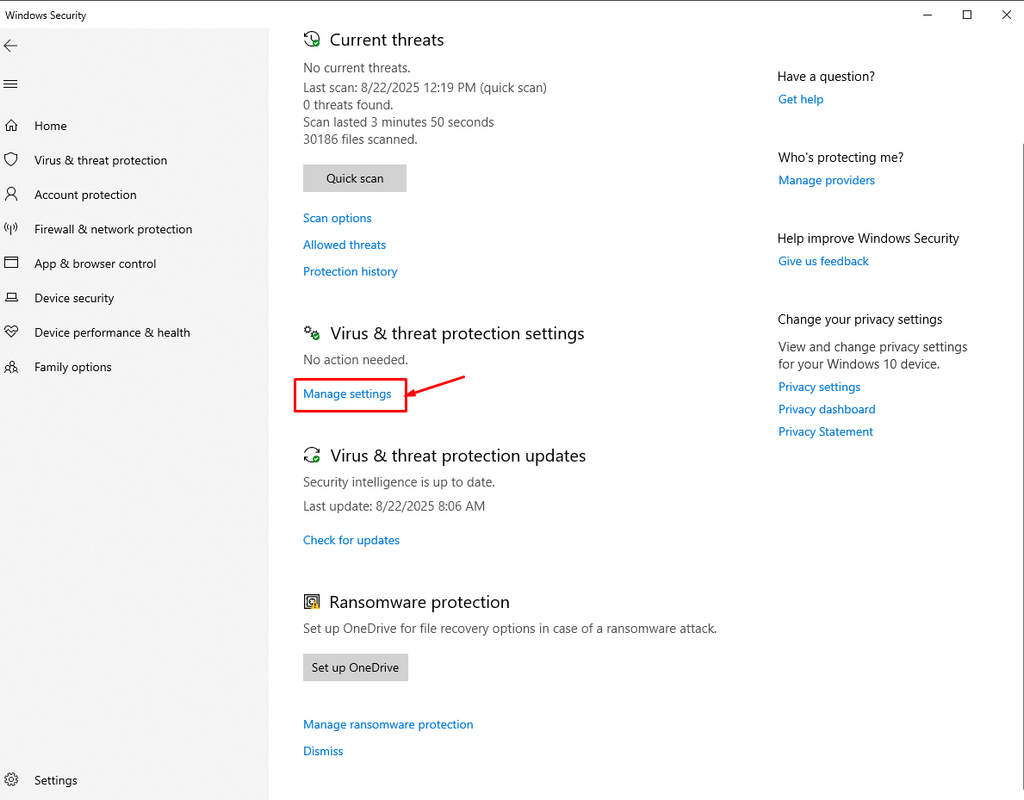The image size is (1024, 800).
Task: View Protection history link
Action: 350,272
